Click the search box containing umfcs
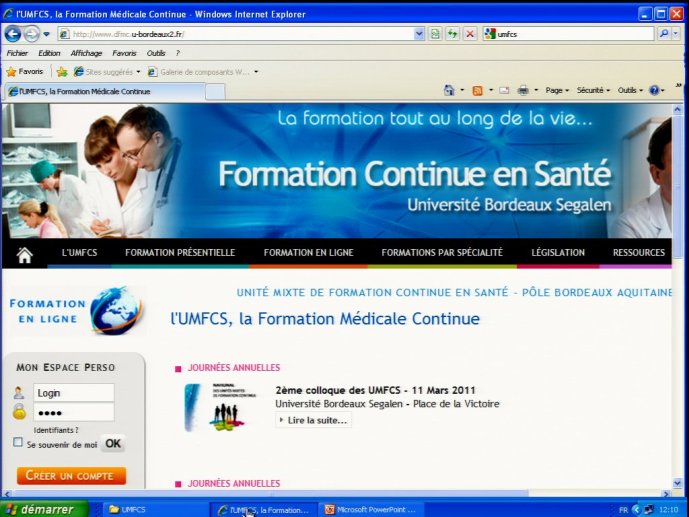 pos(573,34)
